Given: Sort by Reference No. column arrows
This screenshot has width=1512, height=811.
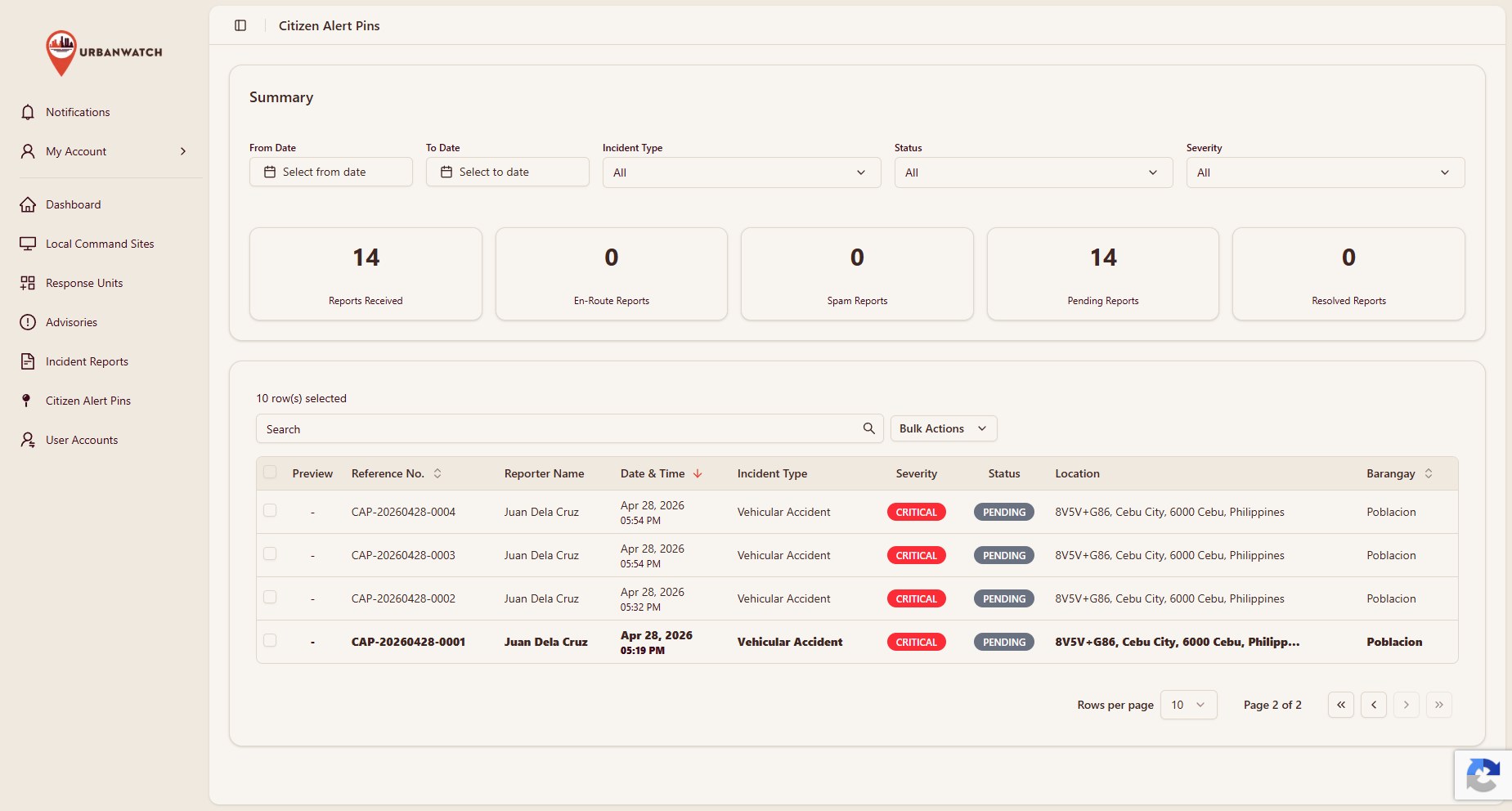Looking at the screenshot, I should tap(437, 473).
